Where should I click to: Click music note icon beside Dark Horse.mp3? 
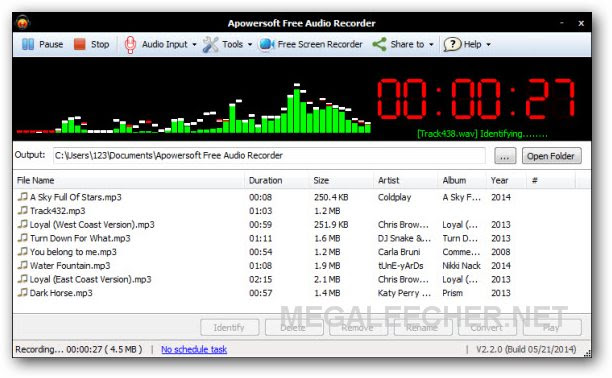[x=23, y=292]
